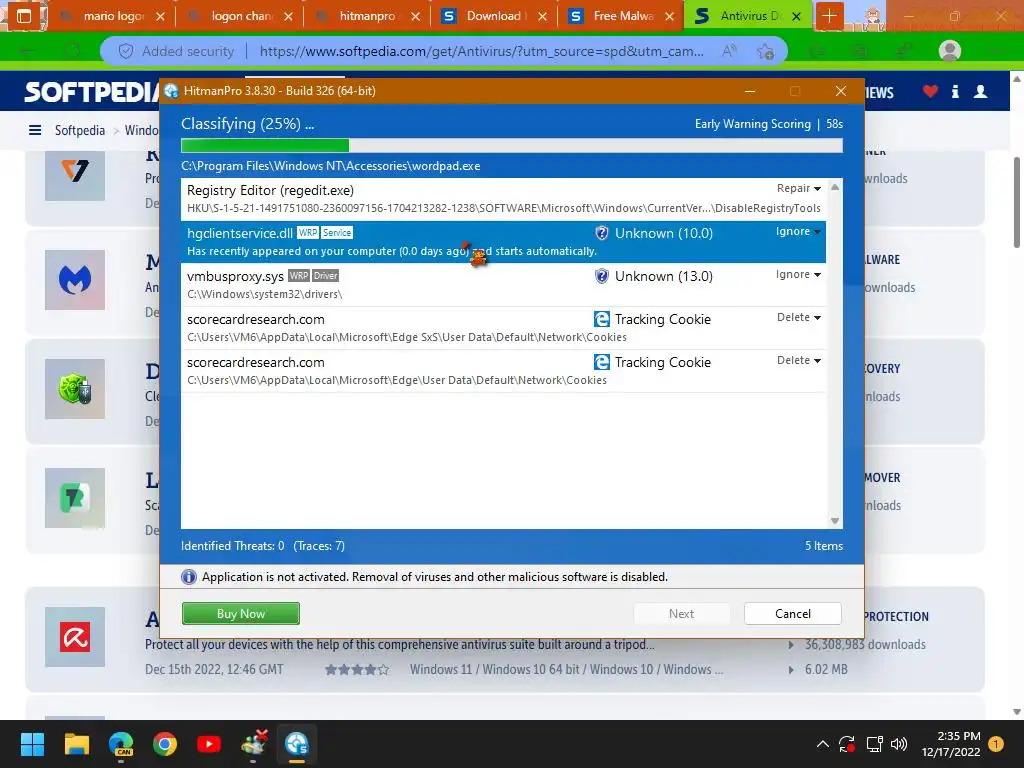The height and width of the screenshot is (768, 1024).
Task: Open a new browser tab
Action: point(829,16)
